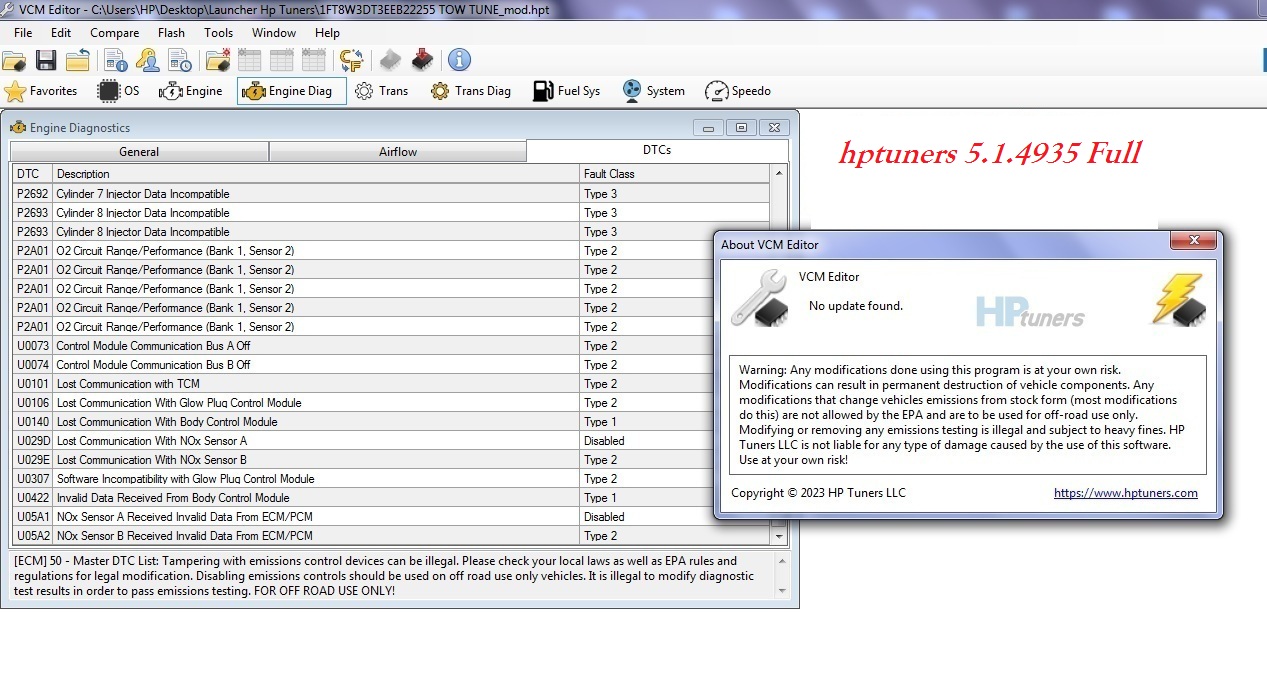This screenshot has width=1267, height=688.
Task: Sort by the DTC column header
Action: 32,174
